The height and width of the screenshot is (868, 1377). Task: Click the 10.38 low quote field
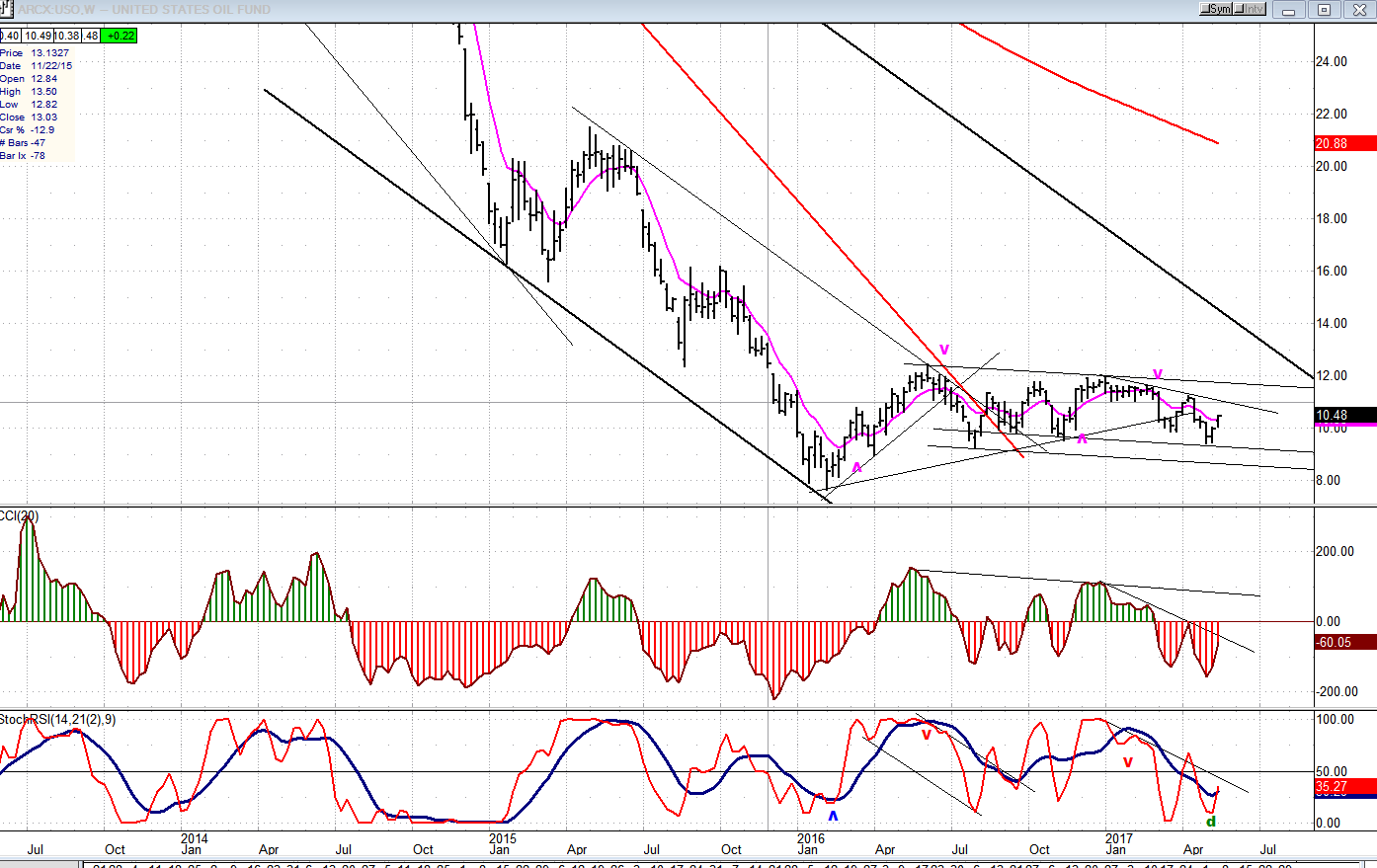pyautogui.click(x=67, y=36)
